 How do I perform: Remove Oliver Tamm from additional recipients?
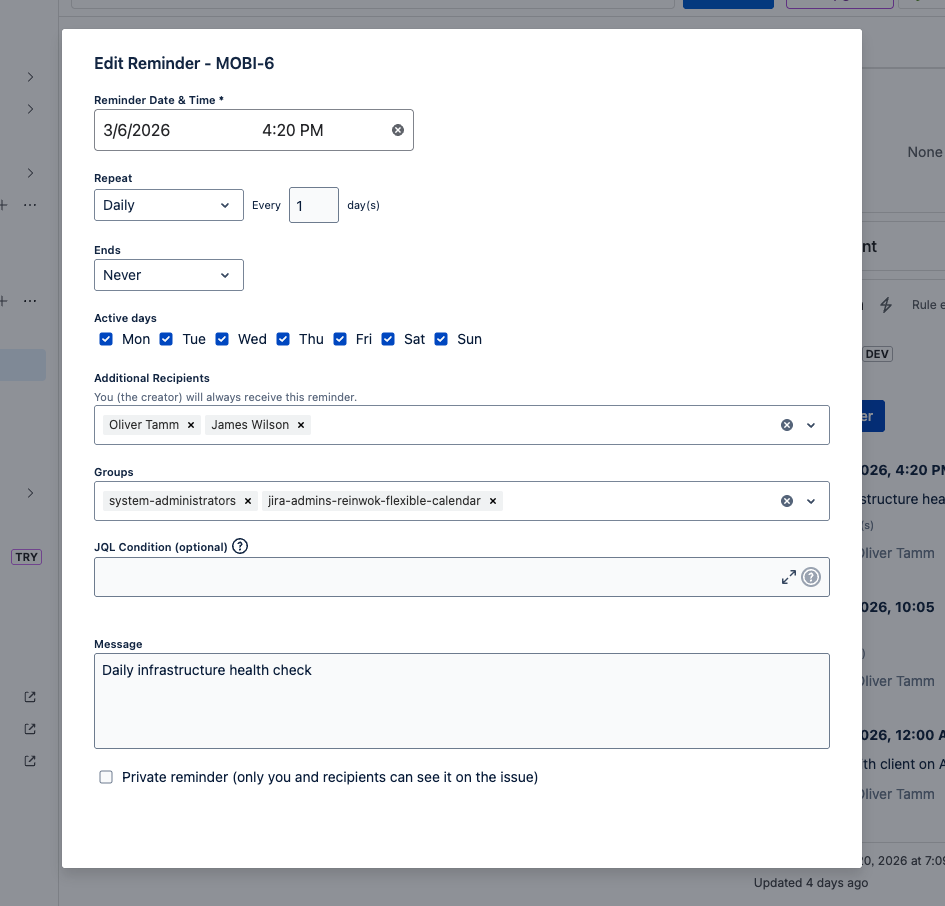[191, 425]
